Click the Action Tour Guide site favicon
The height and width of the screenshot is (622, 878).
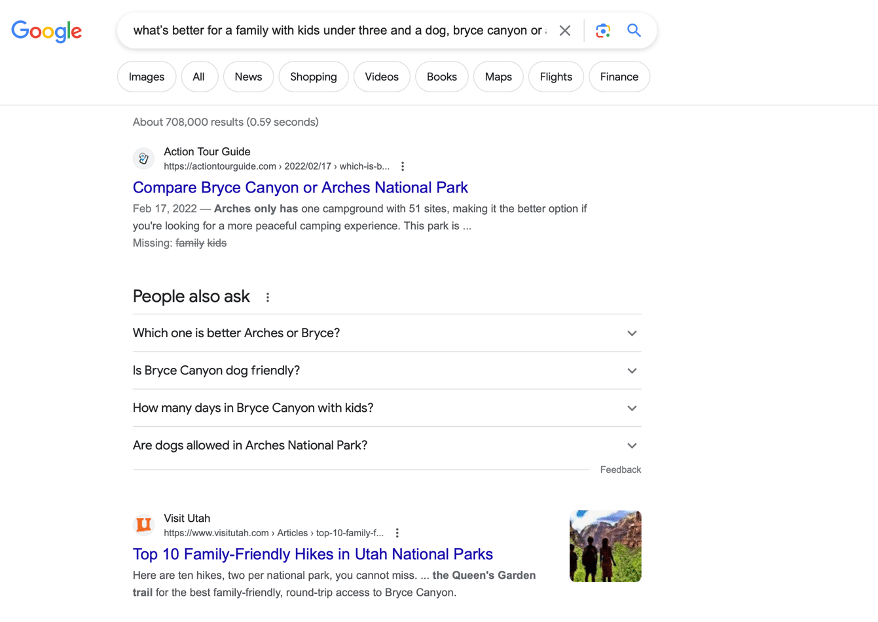tap(143, 158)
